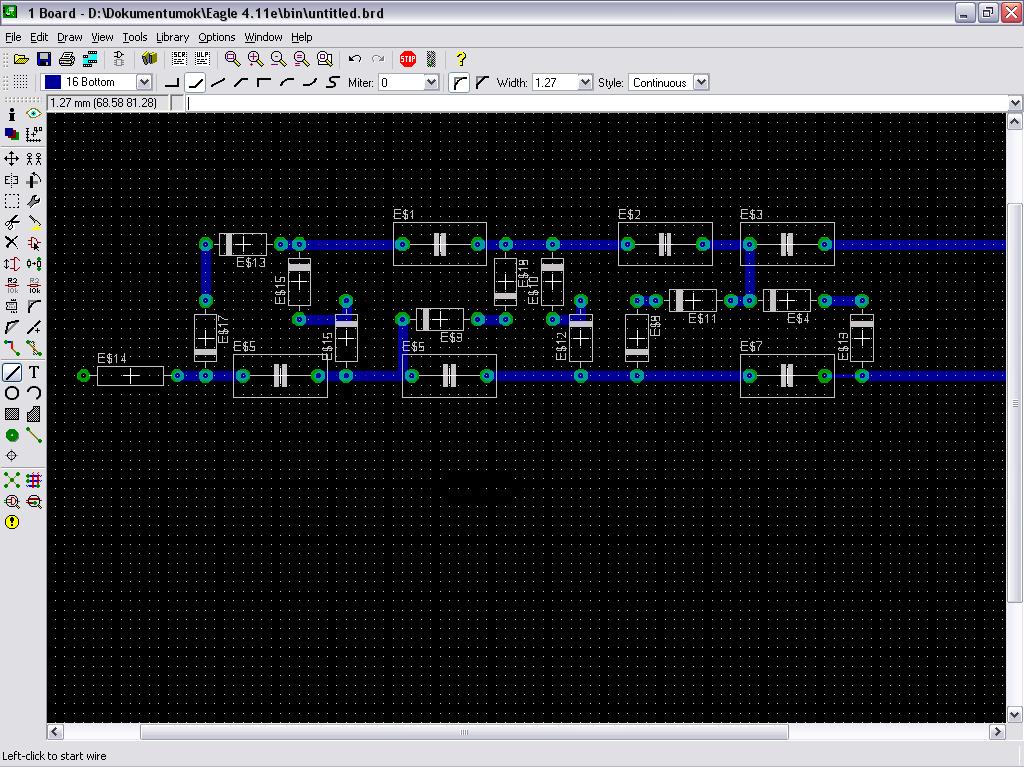Open the Options menu
1024x768 pixels.
[217, 37]
